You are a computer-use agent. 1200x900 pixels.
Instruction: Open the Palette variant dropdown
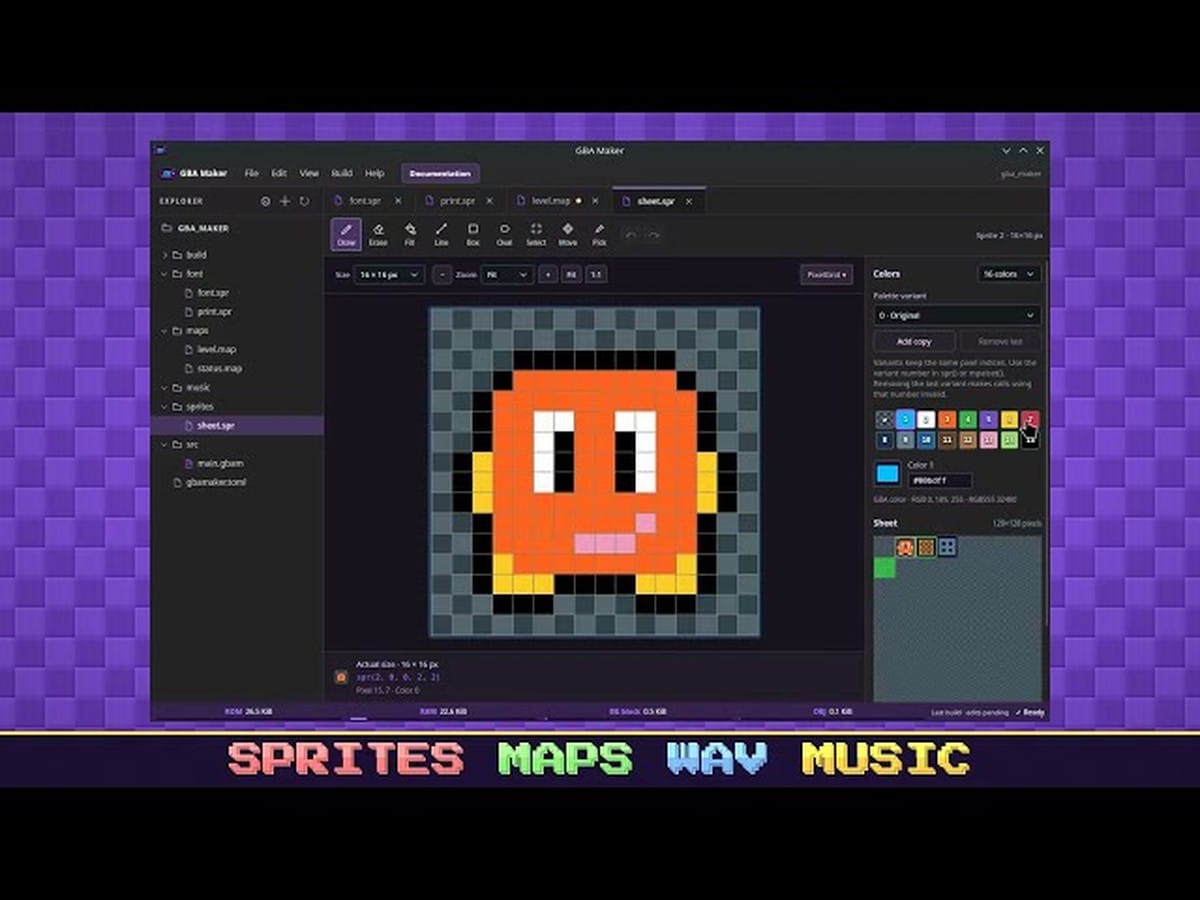[956, 315]
